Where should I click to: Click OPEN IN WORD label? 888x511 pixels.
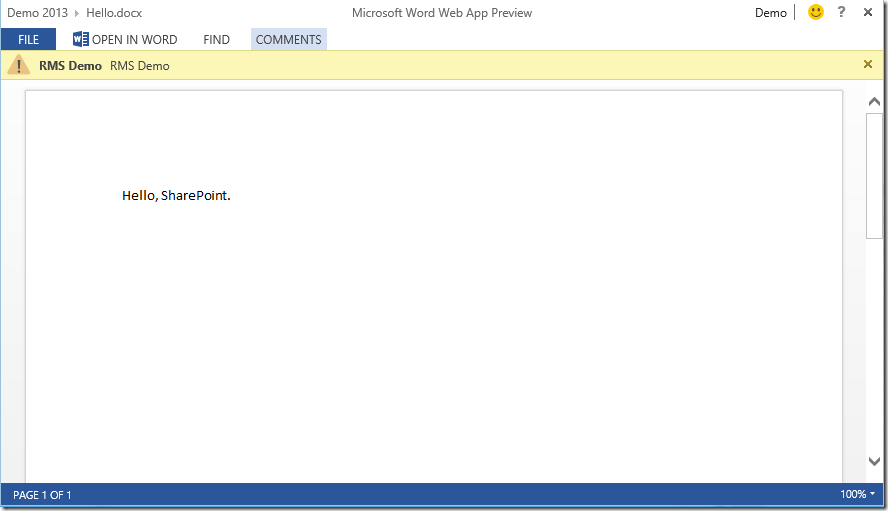coord(135,40)
